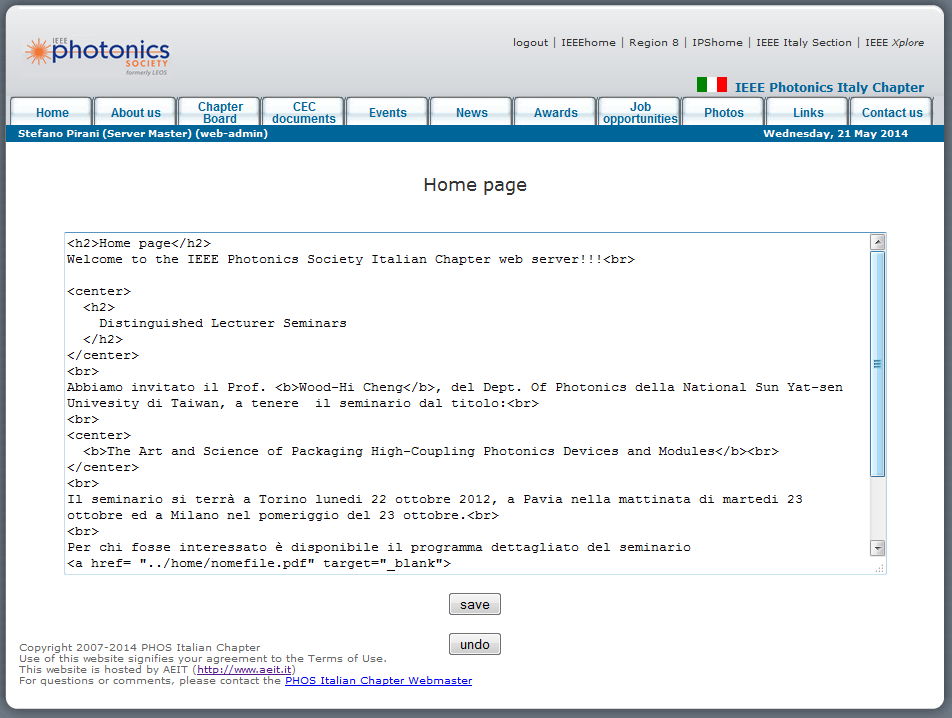Open the IEEE Italy Section link
Screen dimensions: 952x718
pyautogui.click(x=804, y=42)
